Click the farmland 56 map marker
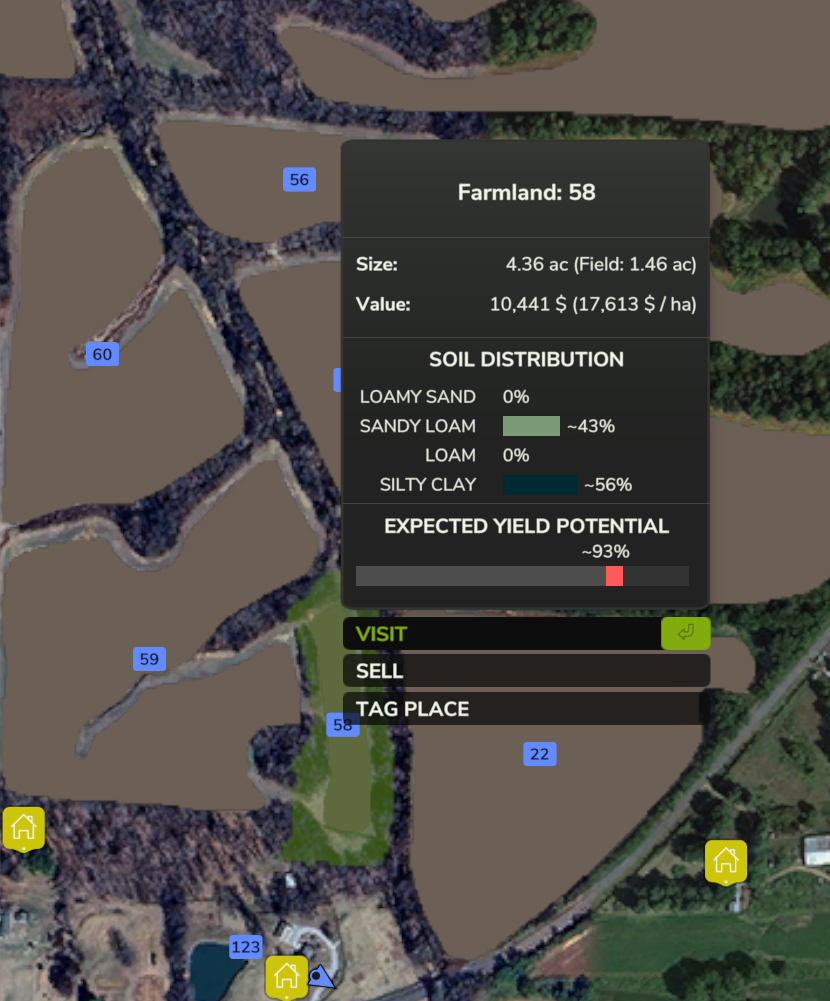 coord(298,179)
